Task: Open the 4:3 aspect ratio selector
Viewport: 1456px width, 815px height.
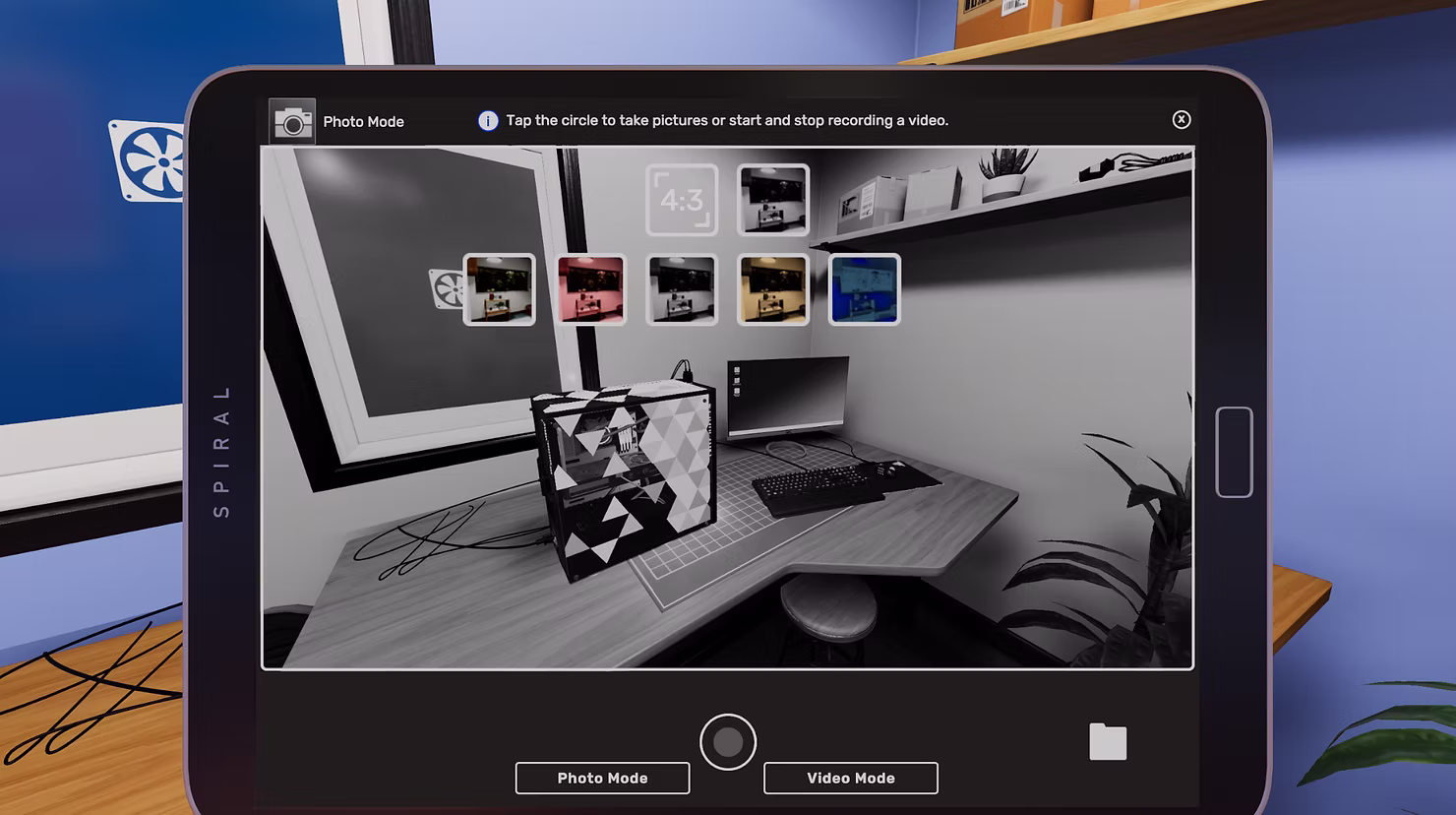Action: [682, 200]
